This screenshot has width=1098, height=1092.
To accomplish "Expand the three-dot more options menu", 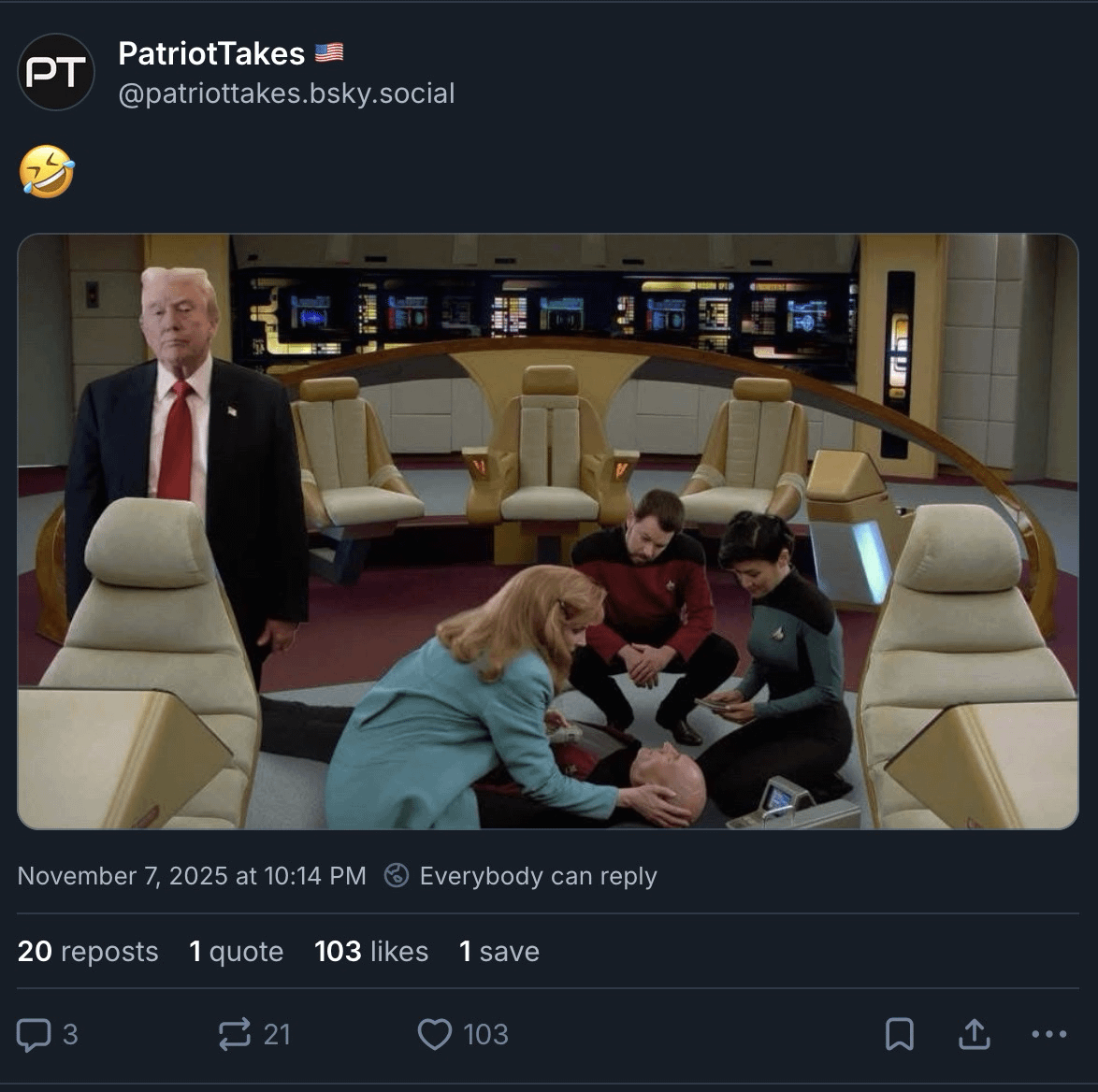I will coord(1048,1034).
